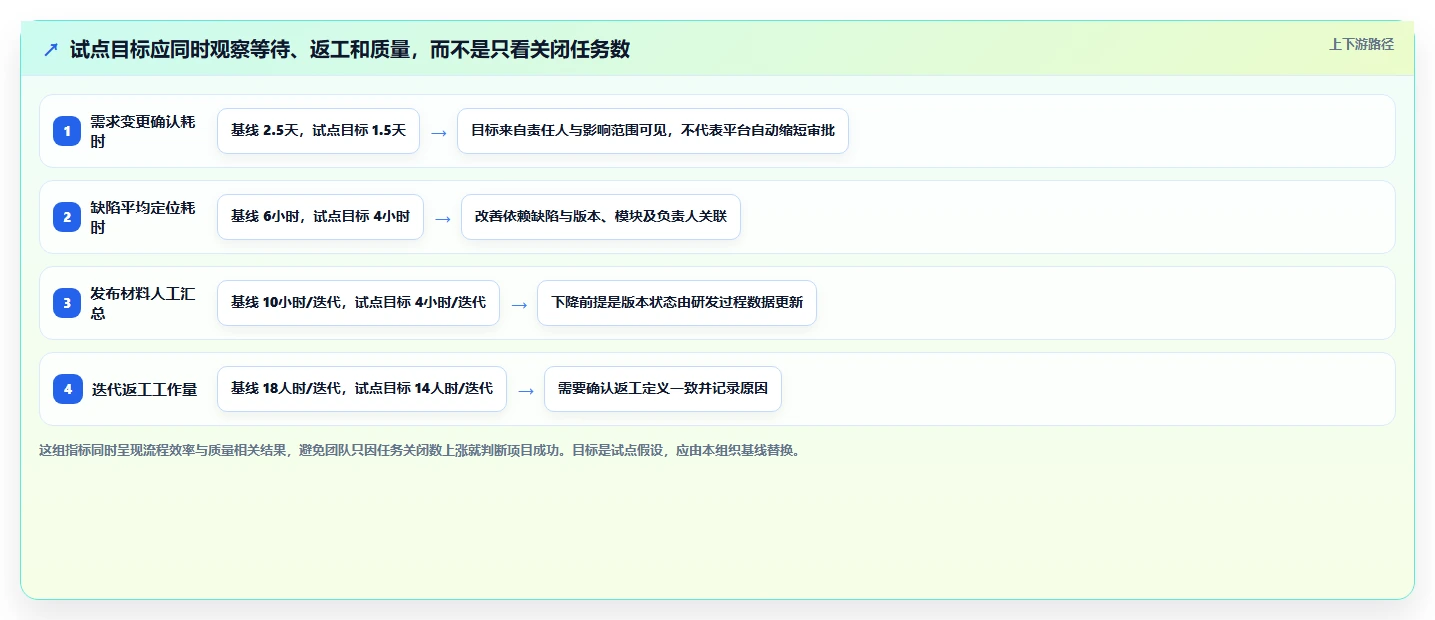Select the 缺陷平均定位耗时 label
This screenshot has width=1435, height=620.
tap(143, 217)
